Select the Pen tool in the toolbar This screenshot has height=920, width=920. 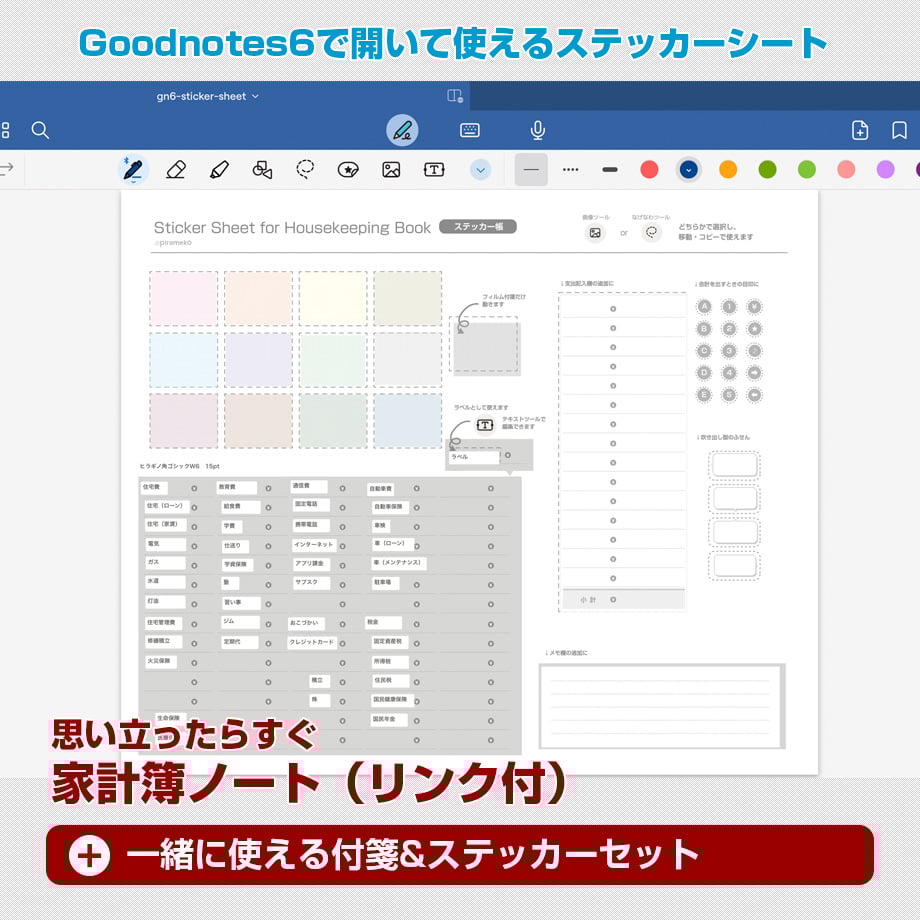click(133, 170)
